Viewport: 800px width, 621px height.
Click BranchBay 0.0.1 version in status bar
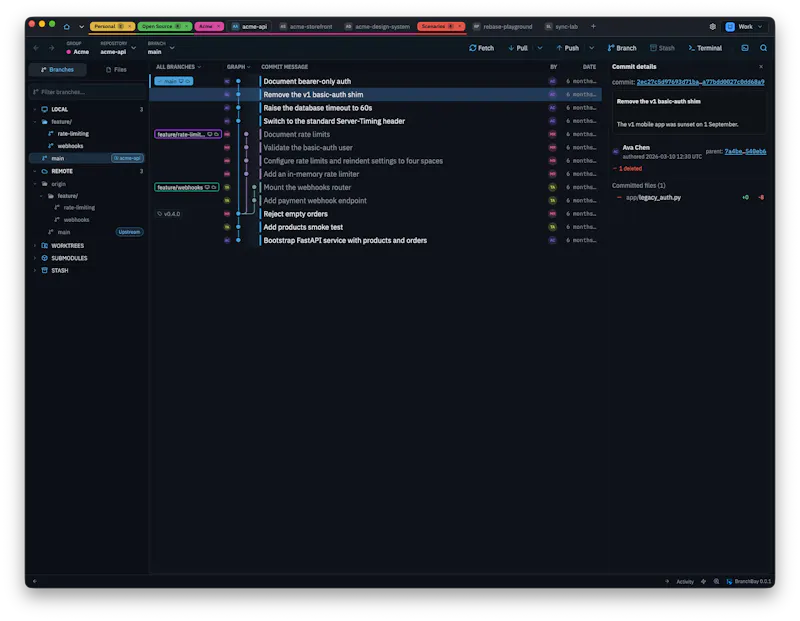tap(748, 582)
